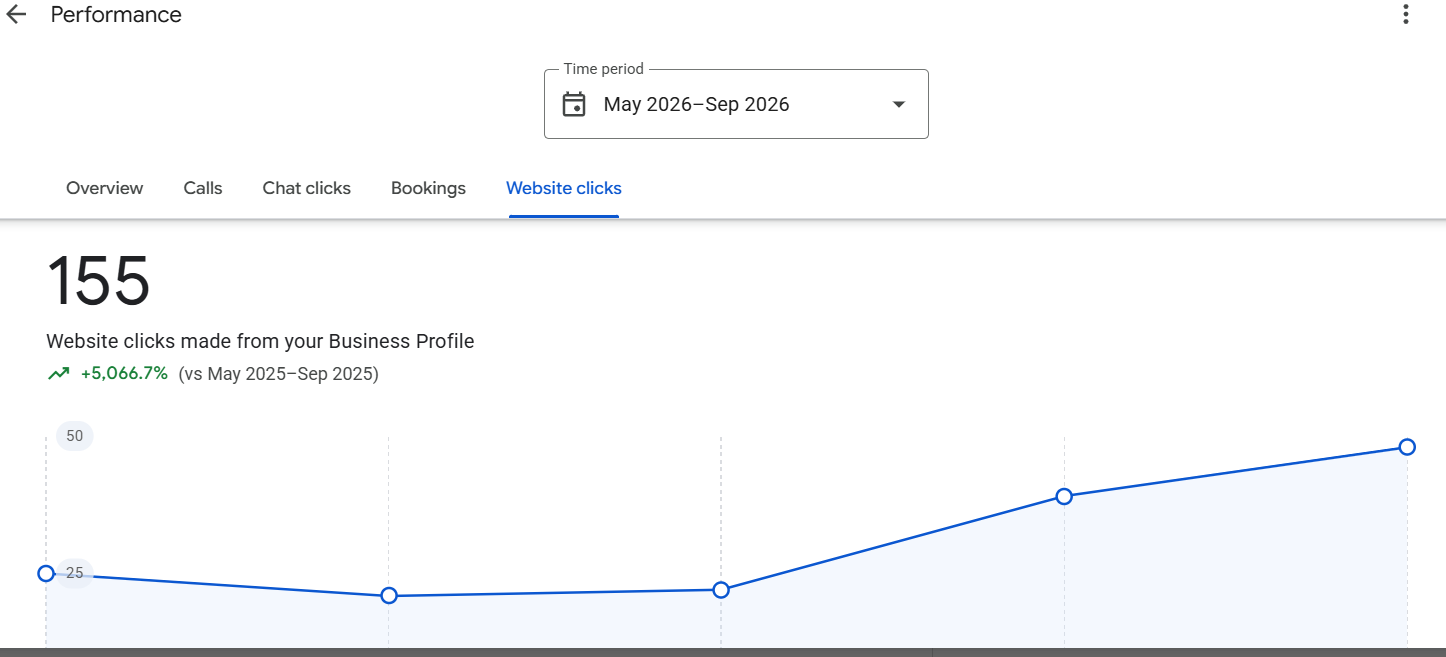Select the Website clicks tab
This screenshot has height=657, width=1446.
[x=564, y=188]
